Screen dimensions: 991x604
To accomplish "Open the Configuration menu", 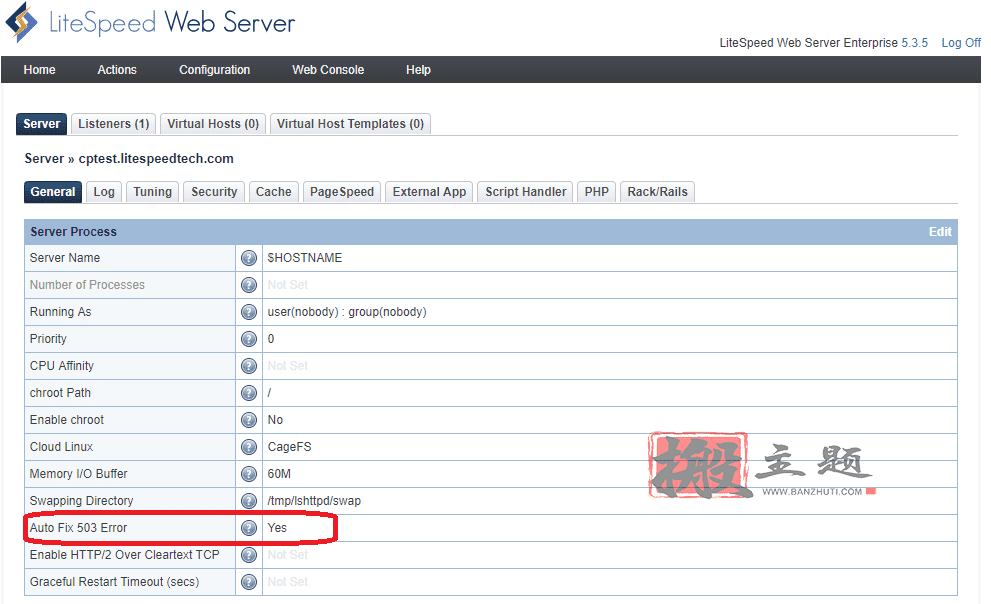I will (214, 69).
